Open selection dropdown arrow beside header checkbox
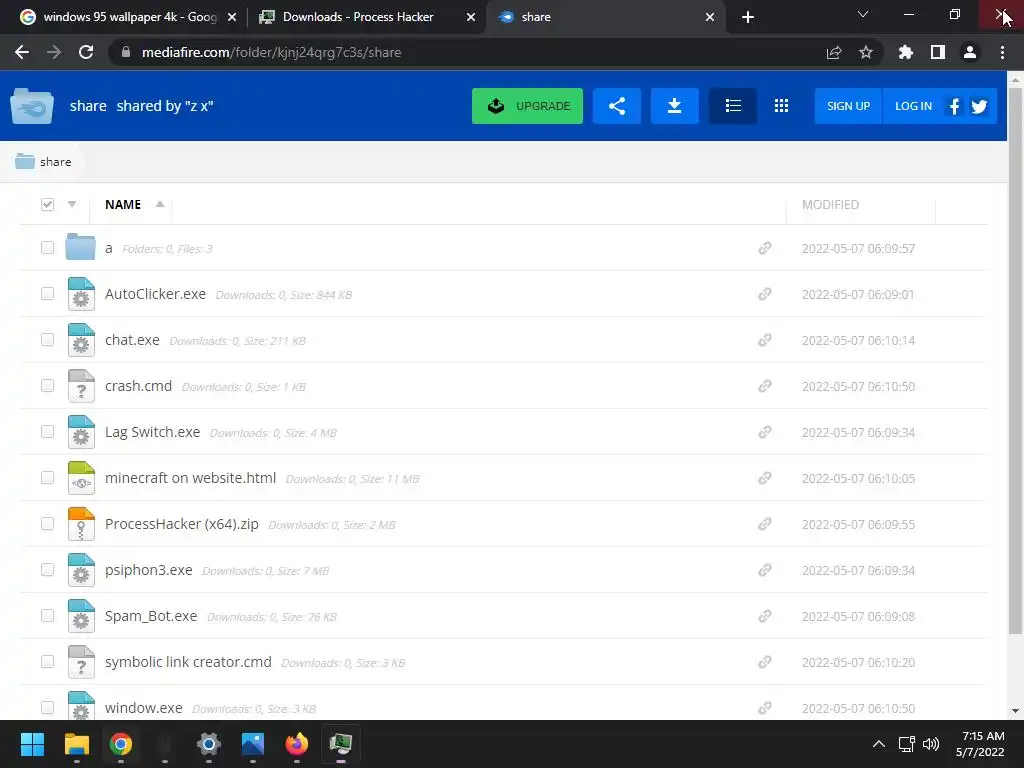Image resolution: width=1024 pixels, height=768 pixels. click(72, 204)
